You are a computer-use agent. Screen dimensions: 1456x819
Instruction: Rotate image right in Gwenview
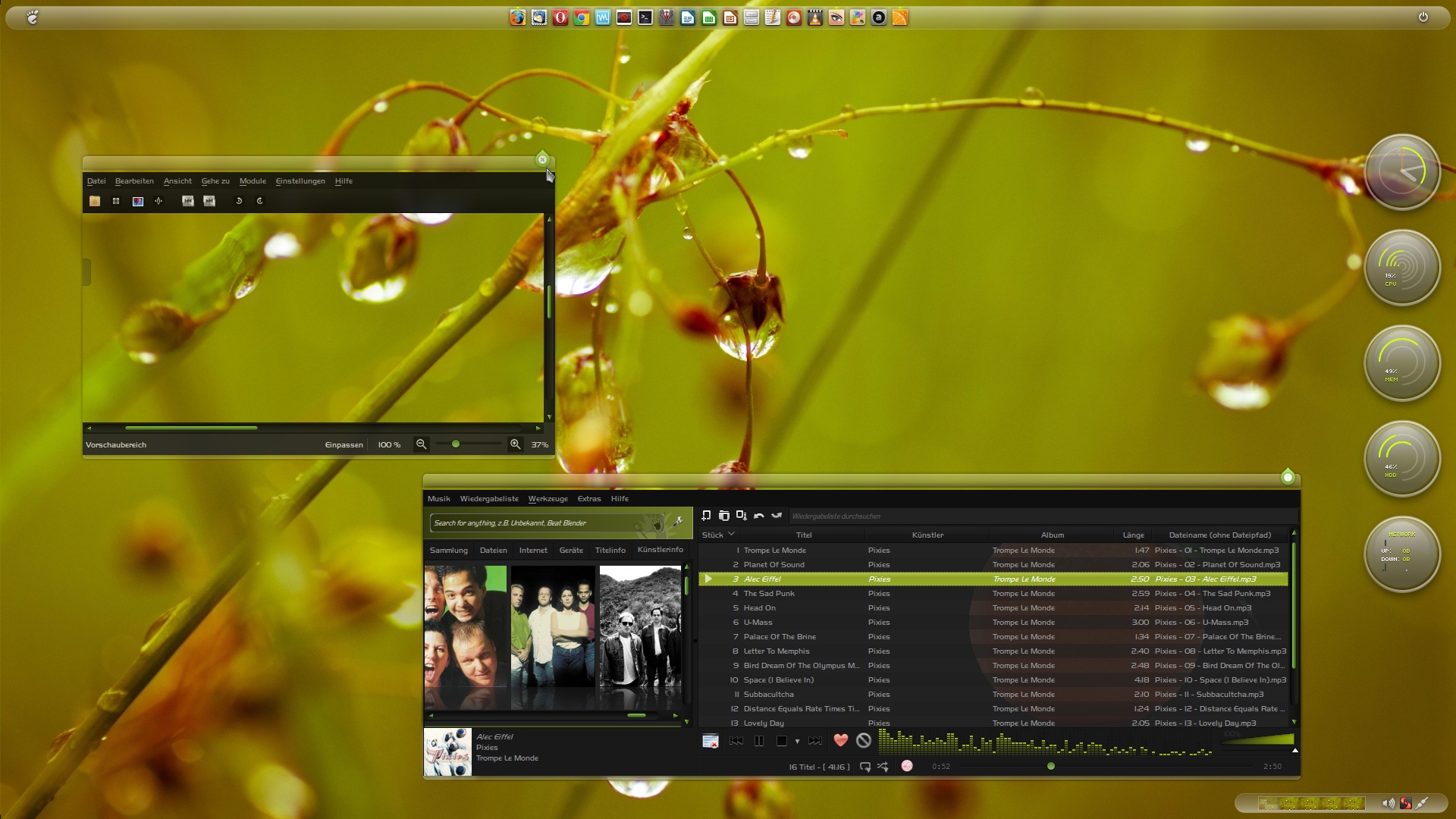[x=260, y=201]
